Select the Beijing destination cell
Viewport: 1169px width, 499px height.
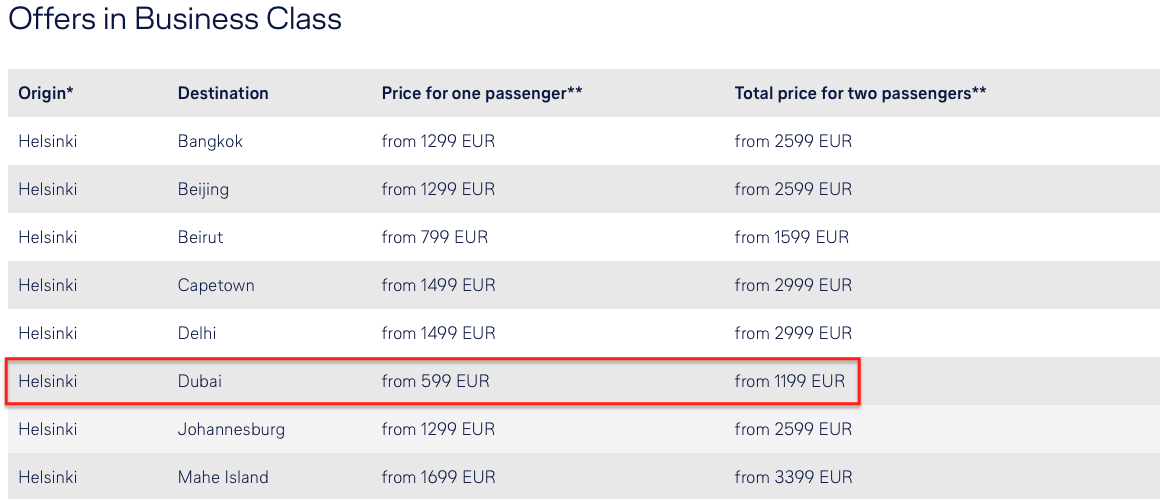coord(203,189)
